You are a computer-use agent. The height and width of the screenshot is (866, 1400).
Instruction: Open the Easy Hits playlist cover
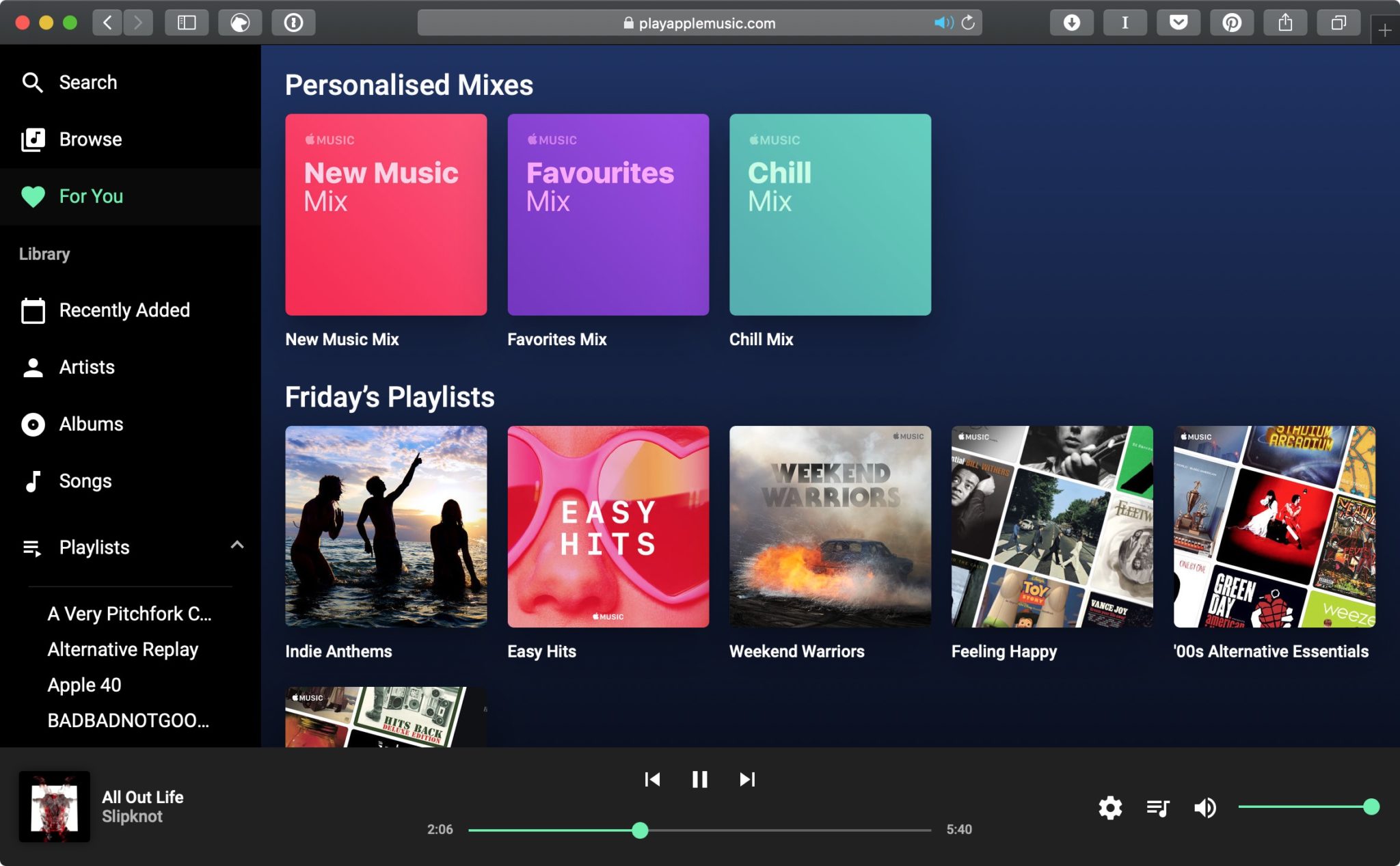click(608, 526)
